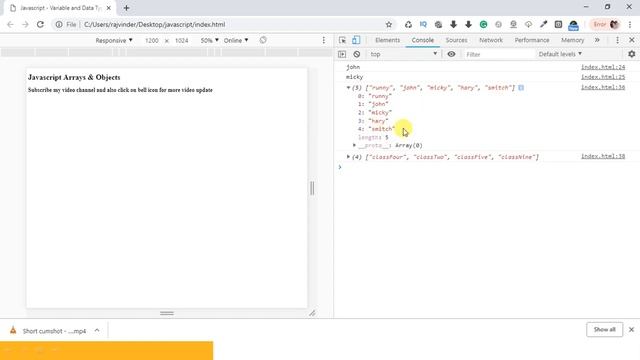Screen dimensions: 640x360
Task: Click the user profile avatar
Action: [x=614, y=24]
